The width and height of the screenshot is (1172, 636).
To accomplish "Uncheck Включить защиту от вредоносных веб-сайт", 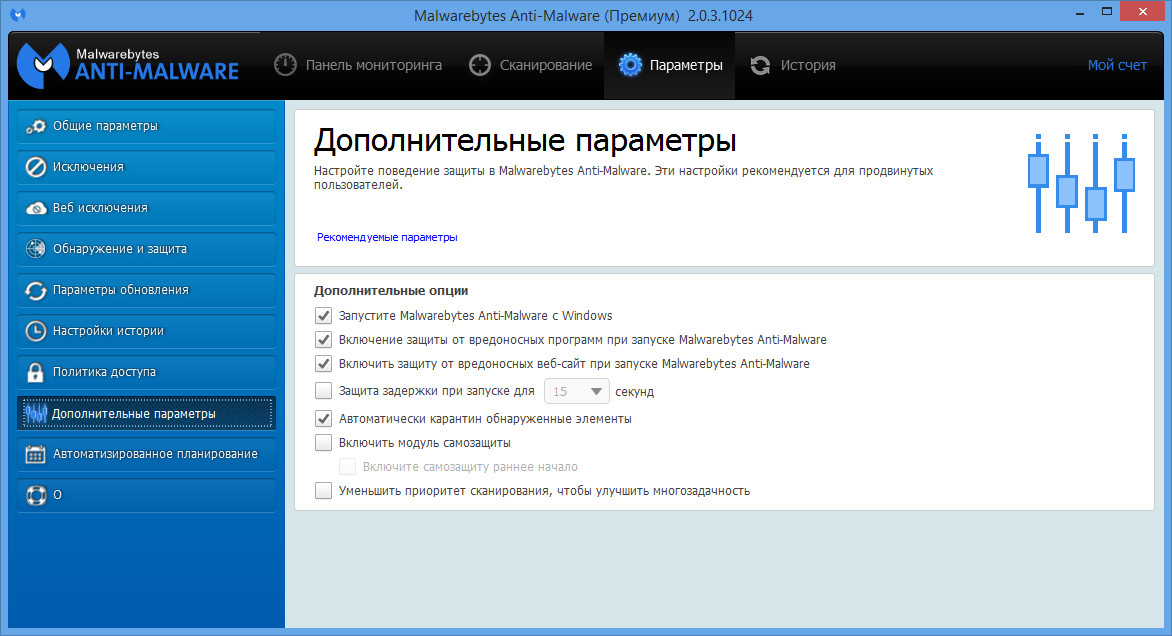I will tap(323, 363).
